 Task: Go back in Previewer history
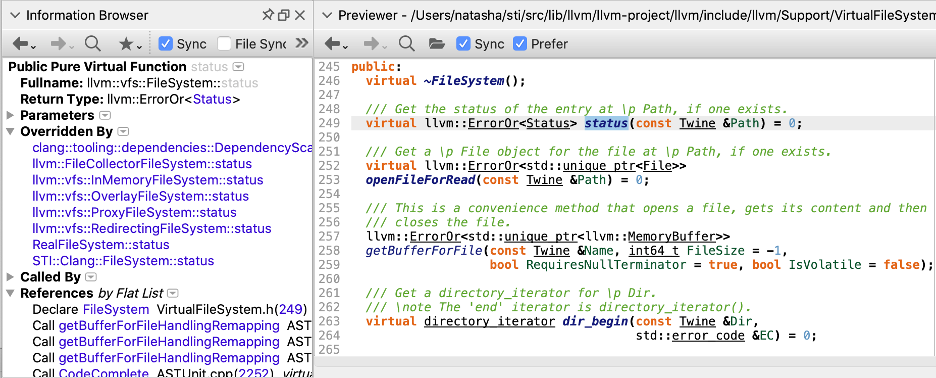pyautogui.click(x=335, y=44)
